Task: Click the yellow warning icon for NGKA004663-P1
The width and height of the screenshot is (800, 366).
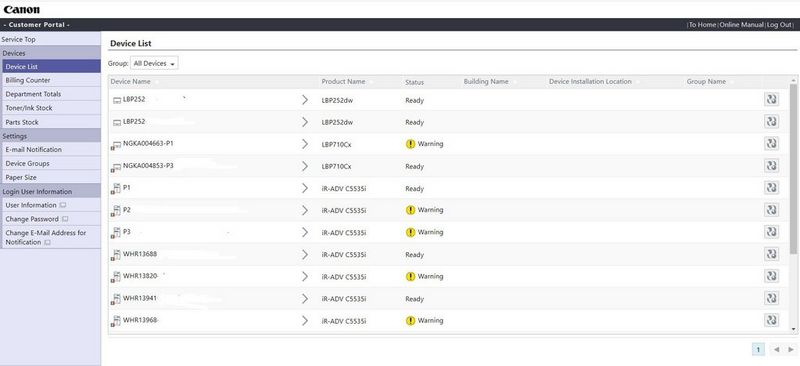Action: 410,144
